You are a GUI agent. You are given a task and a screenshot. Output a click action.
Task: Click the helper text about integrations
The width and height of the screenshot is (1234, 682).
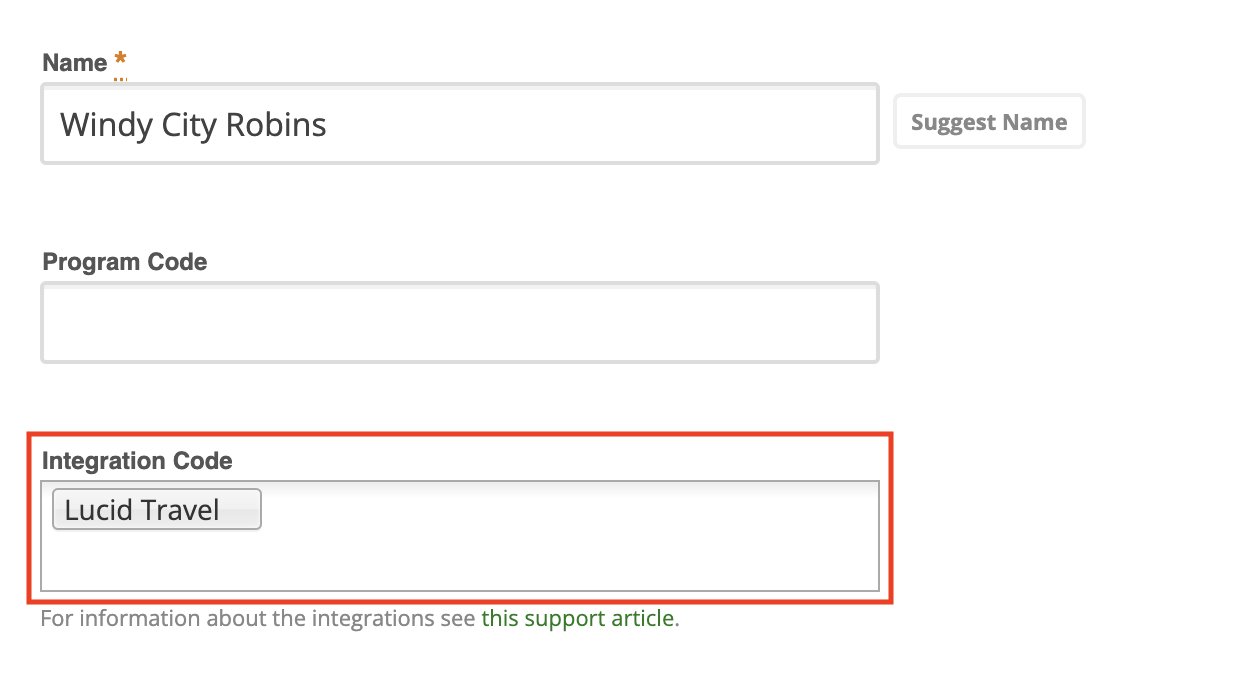(x=360, y=618)
